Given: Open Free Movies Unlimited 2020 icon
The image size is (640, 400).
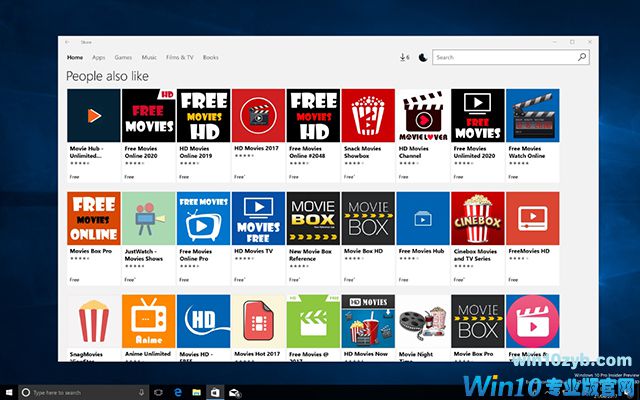Looking at the screenshot, I should 478,116.
